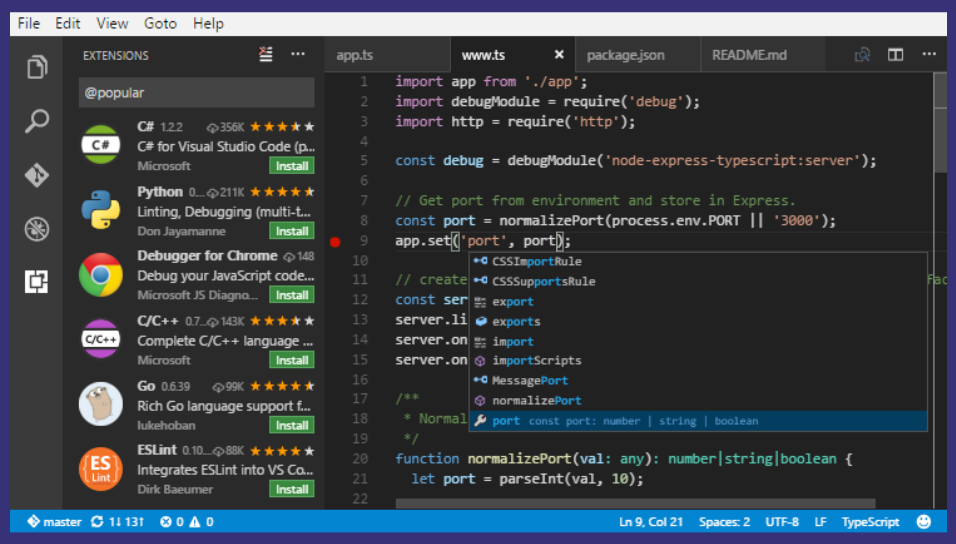Toggle the breakpoint on line 9
The height and width of the screenshot is (544, 956).
335,242
